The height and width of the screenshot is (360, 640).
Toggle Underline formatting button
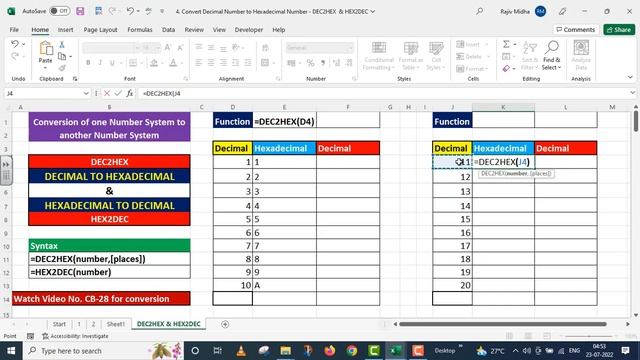coord(112,63)
